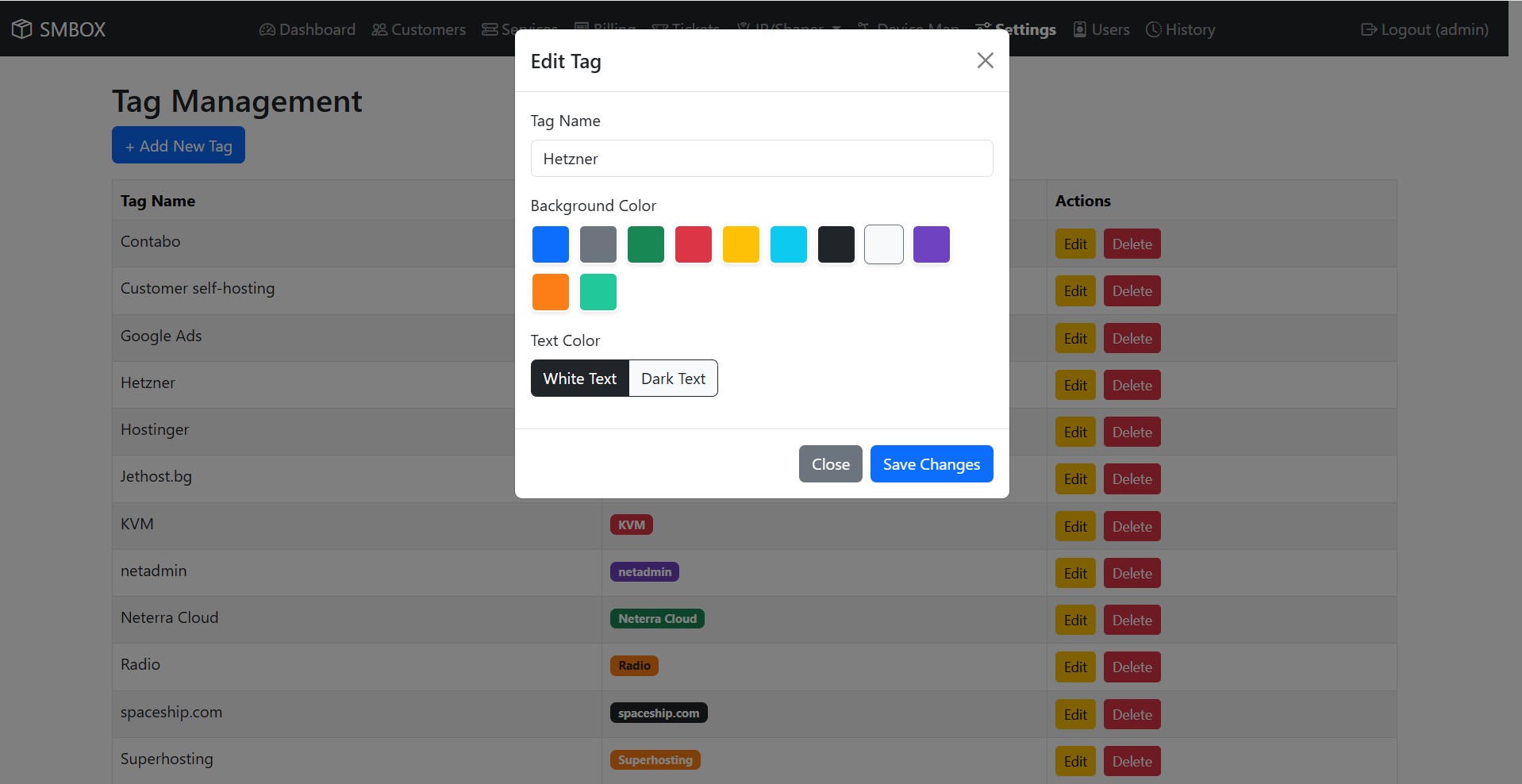Edit the netadmin tag
The image size is (1522, 784).
pyautogui.click(x=1075, y=574)
